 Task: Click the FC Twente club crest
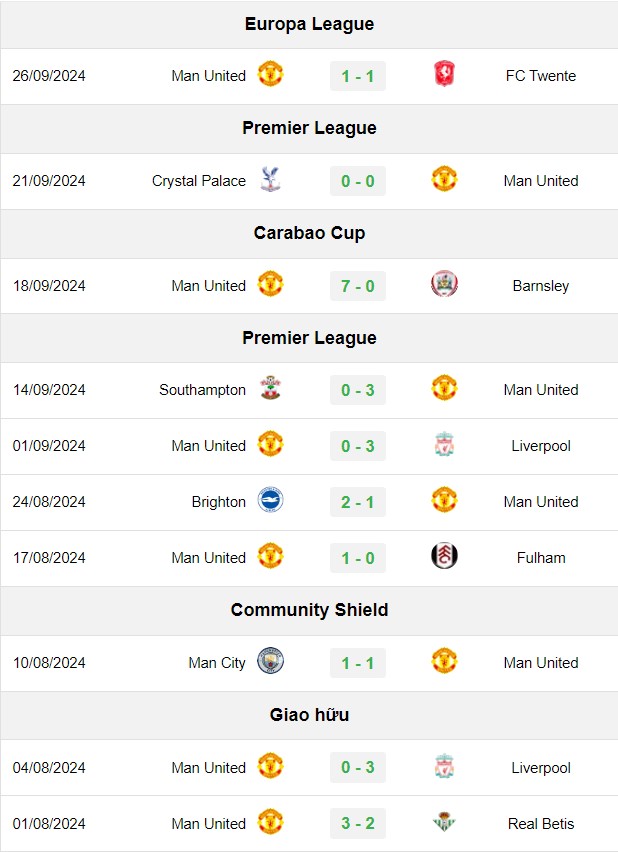tap(444, 74)
